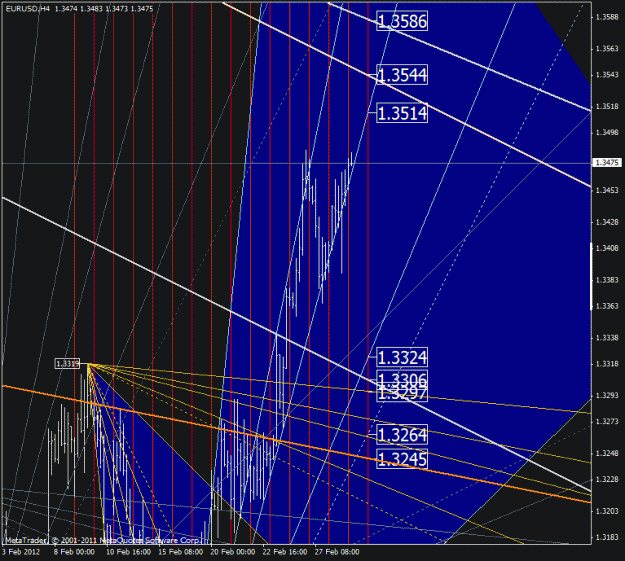The width and height of the screenshot is (625, 561).
Task: Click the 27 Feb 08:00 time label
Action: 337,552
